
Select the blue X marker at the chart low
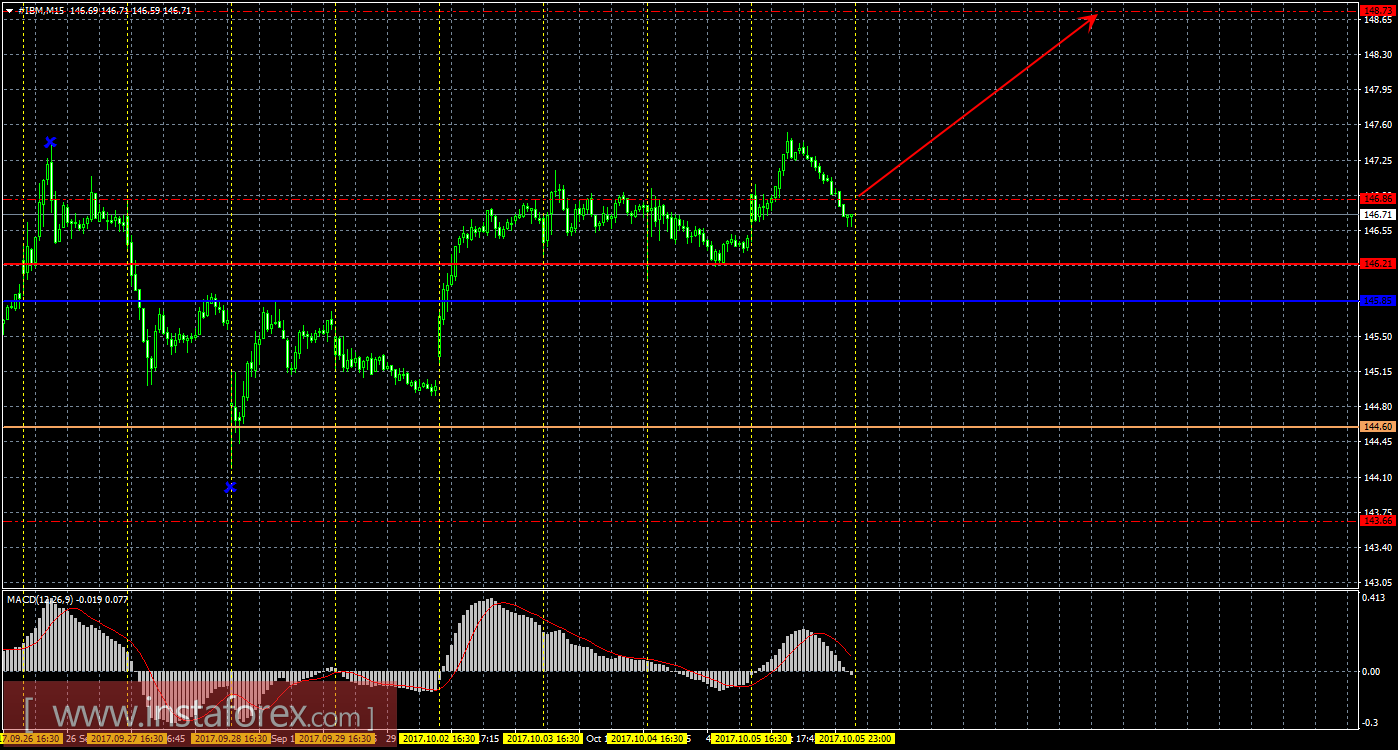(x=230, y=487)
